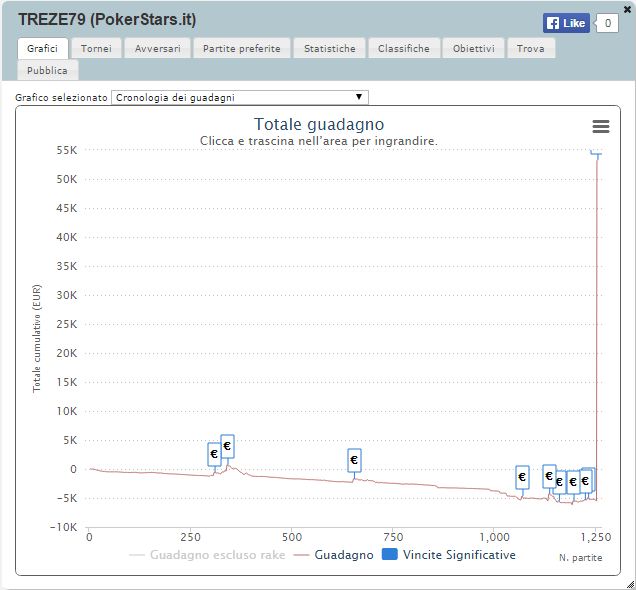Close the TREZE79 popup with the X
This screenshot has width=636, height=590.
point(627,9)
